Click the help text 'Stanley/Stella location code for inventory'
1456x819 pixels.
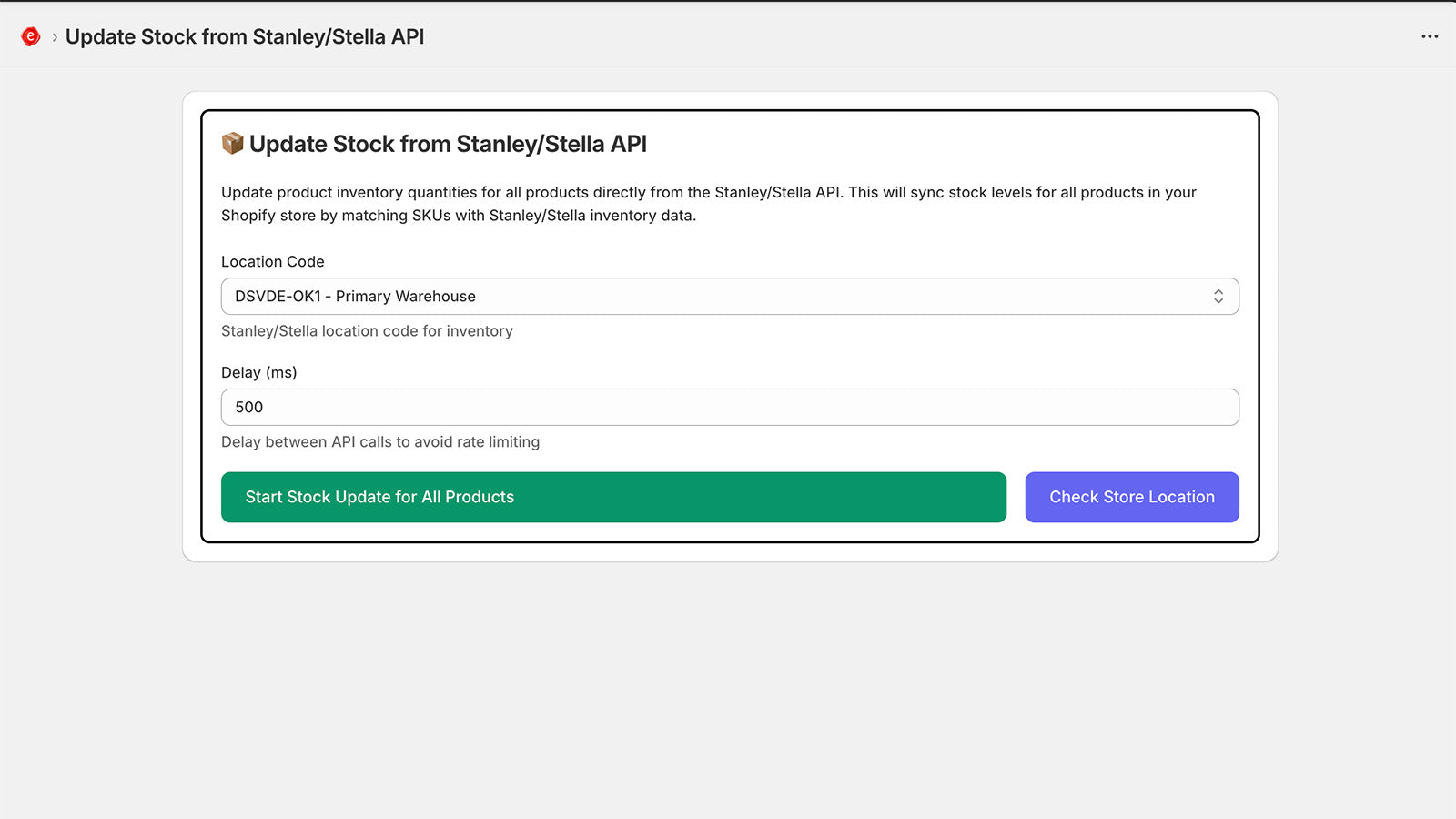(x=367, y=331)
